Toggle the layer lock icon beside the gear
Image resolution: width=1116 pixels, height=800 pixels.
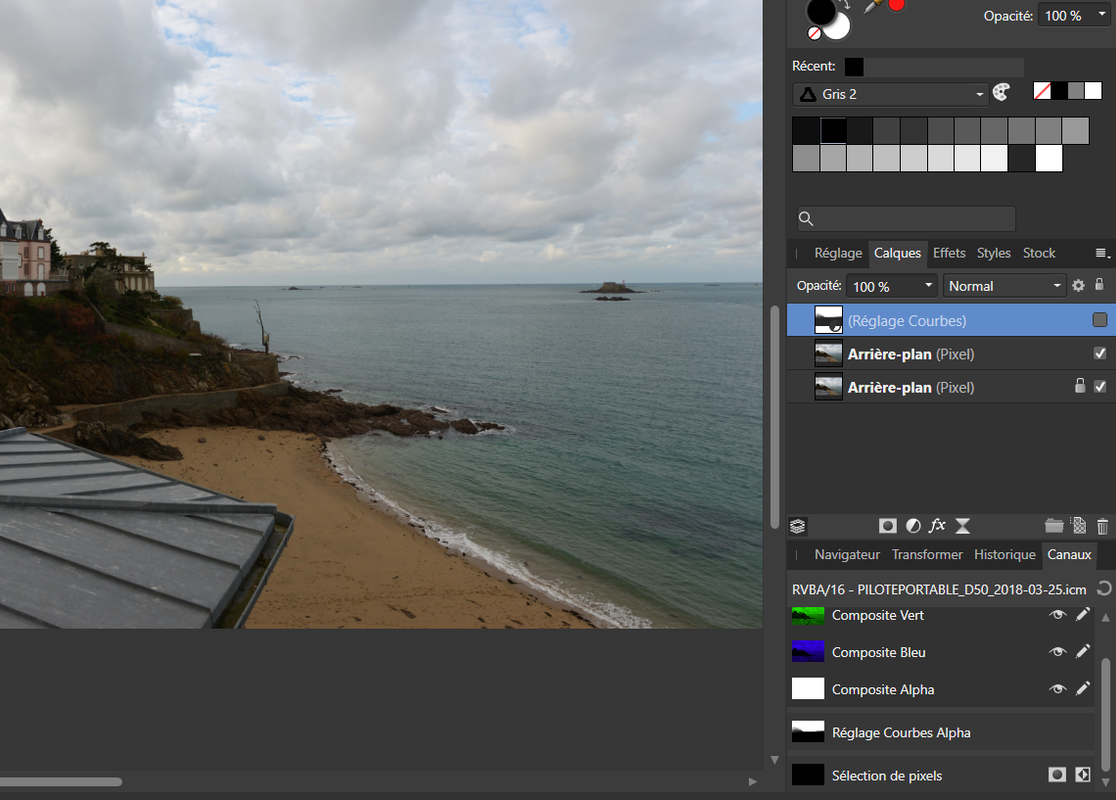tap(1100, 285)
